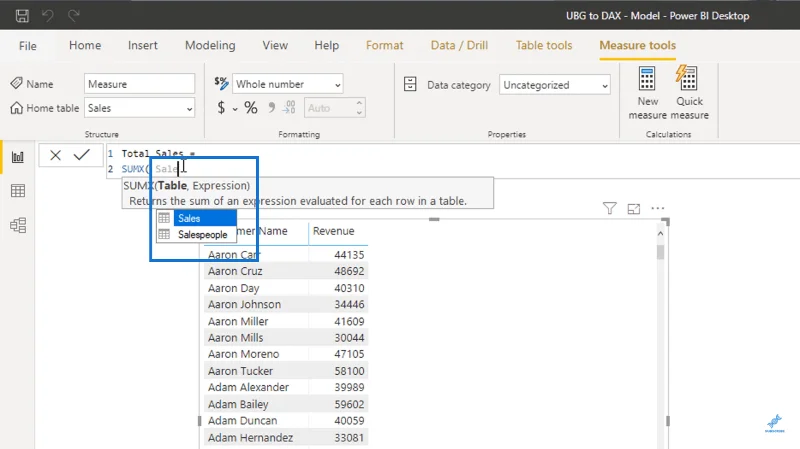This screenshot has height=449, width=800.
Task: Open the visual More options ellipsis
Action: 658,208
